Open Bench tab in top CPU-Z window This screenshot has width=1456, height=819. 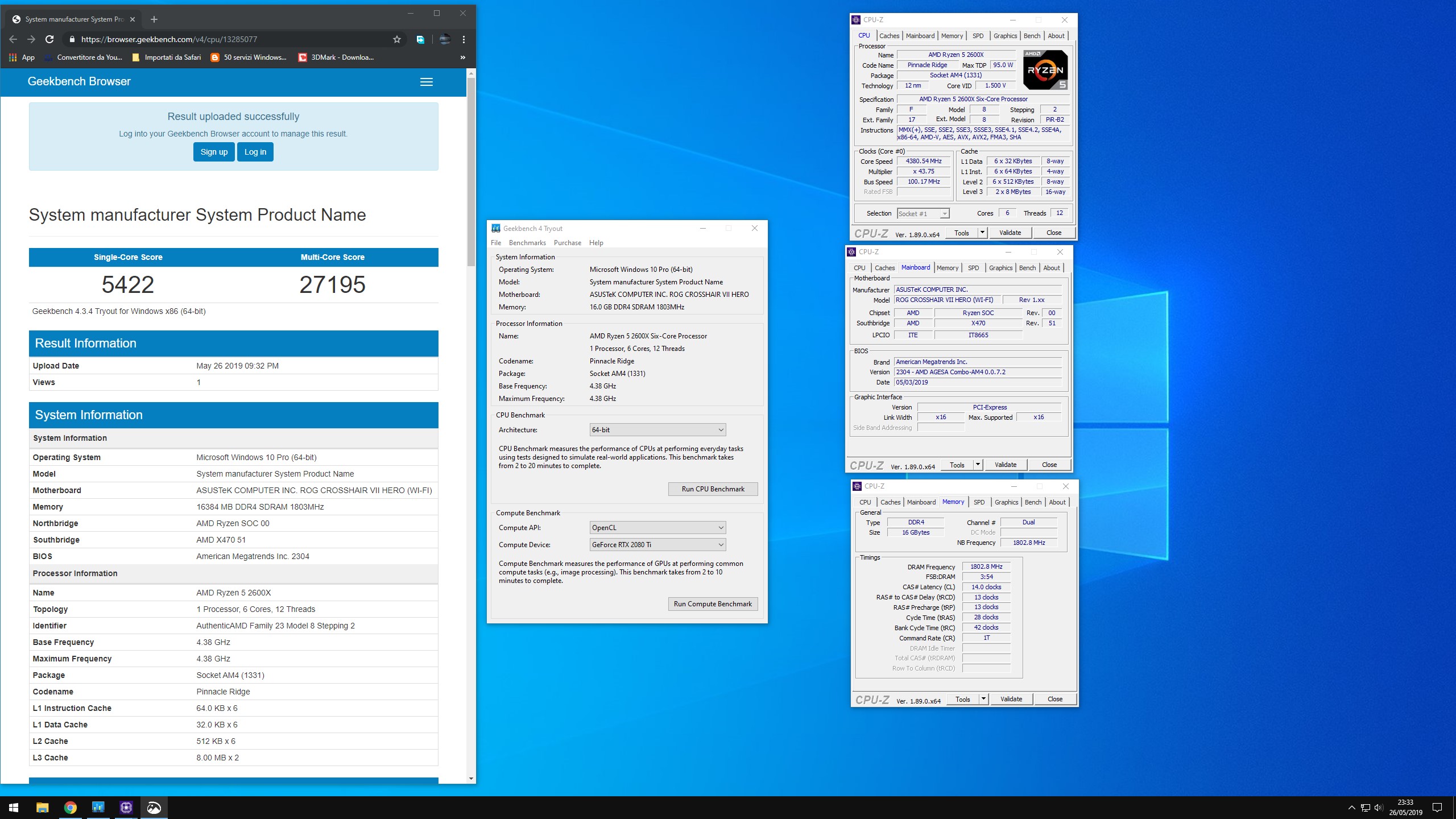click(1032, 36)
